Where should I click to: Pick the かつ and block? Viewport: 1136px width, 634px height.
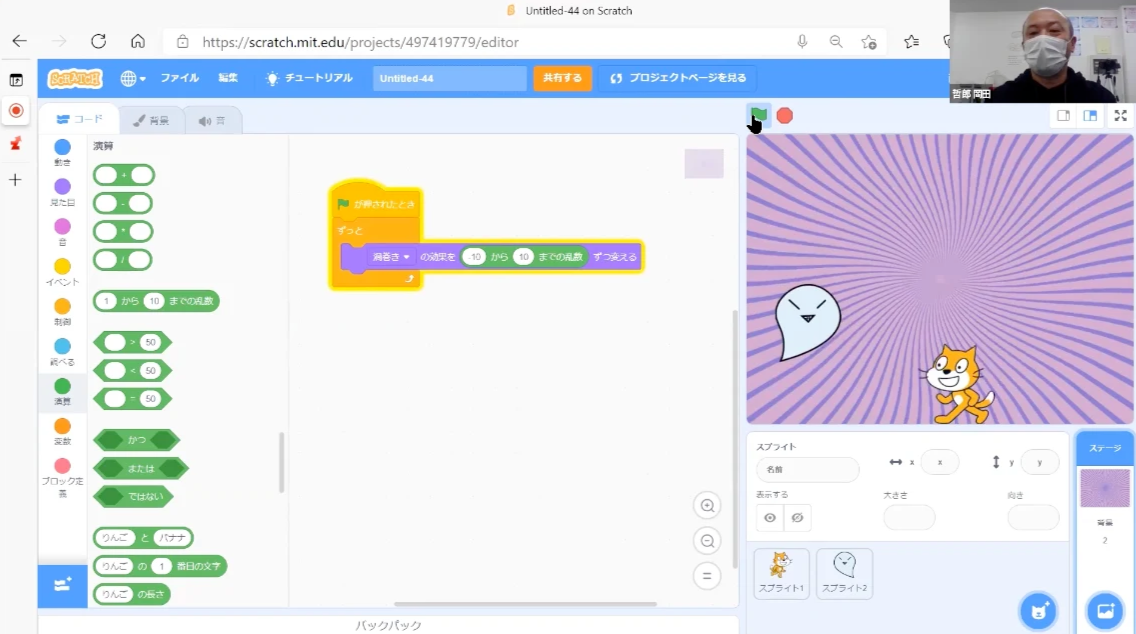tap(136, 440)
